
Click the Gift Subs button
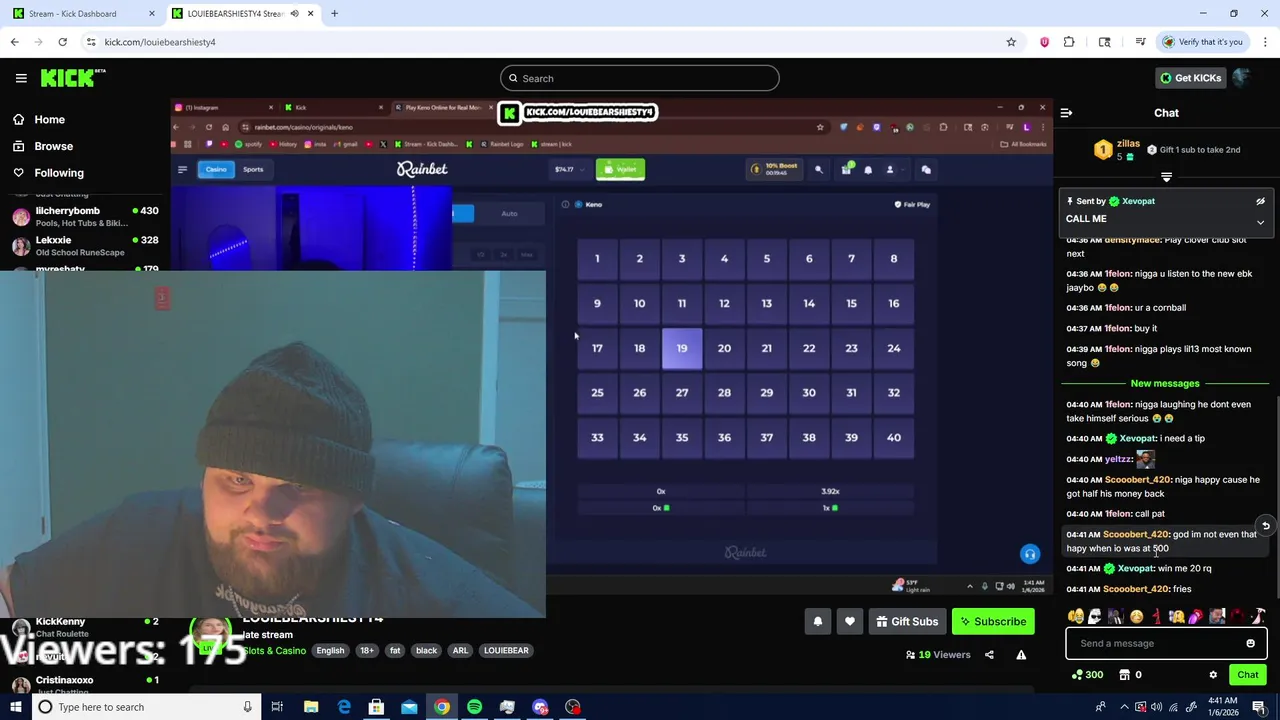pos(907,622)
